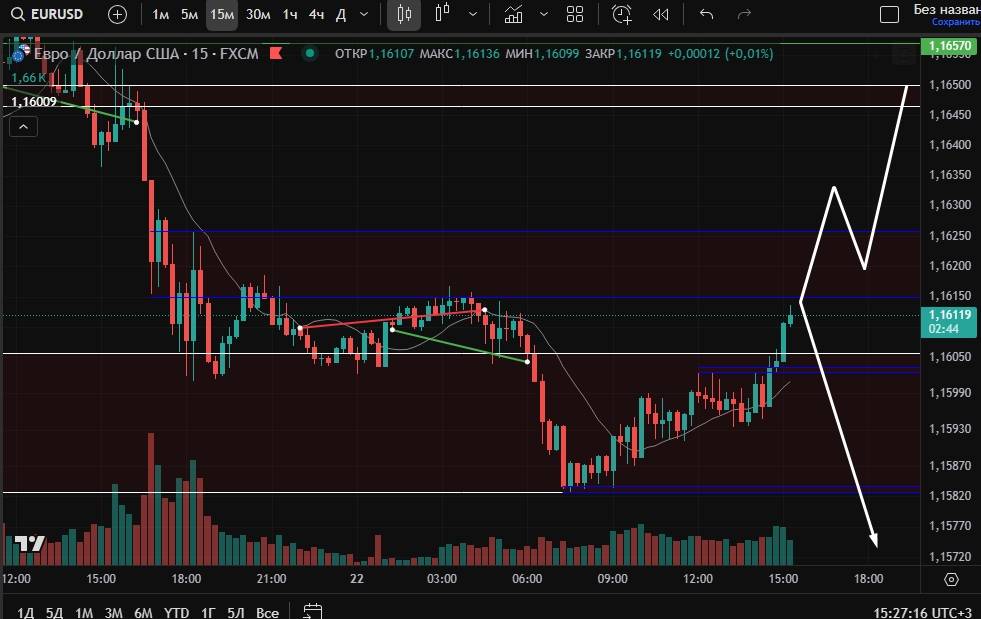Screen dimensions: 981x619
Task: Open the bar style dropdown arrow
Action: click(x=472, y=14)
